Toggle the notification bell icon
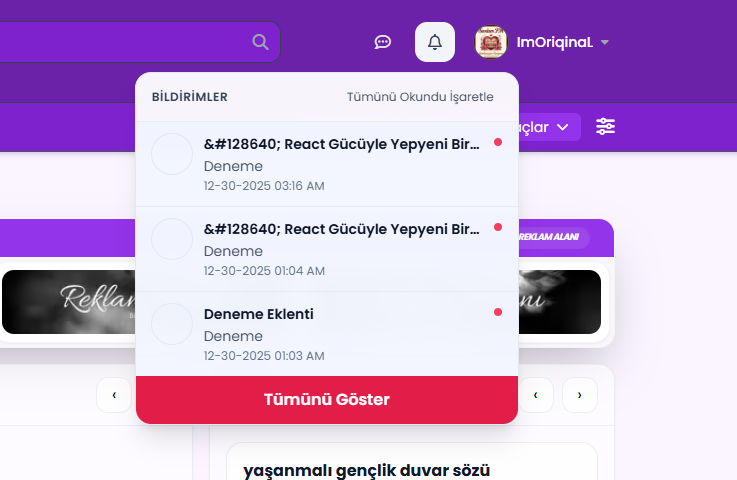Screen dimensions: 737x480 [x=434, y=42]
